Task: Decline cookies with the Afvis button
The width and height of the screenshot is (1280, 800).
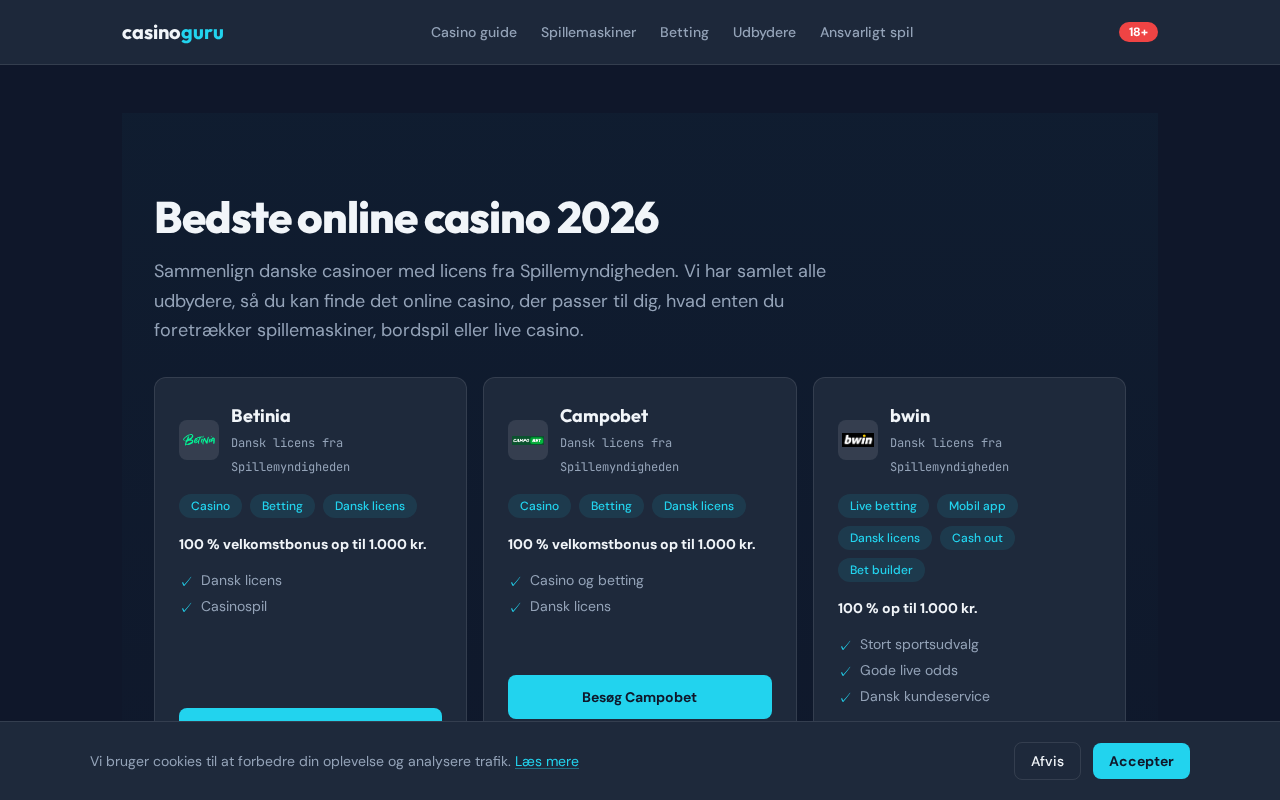Action: coord(1047,761)
